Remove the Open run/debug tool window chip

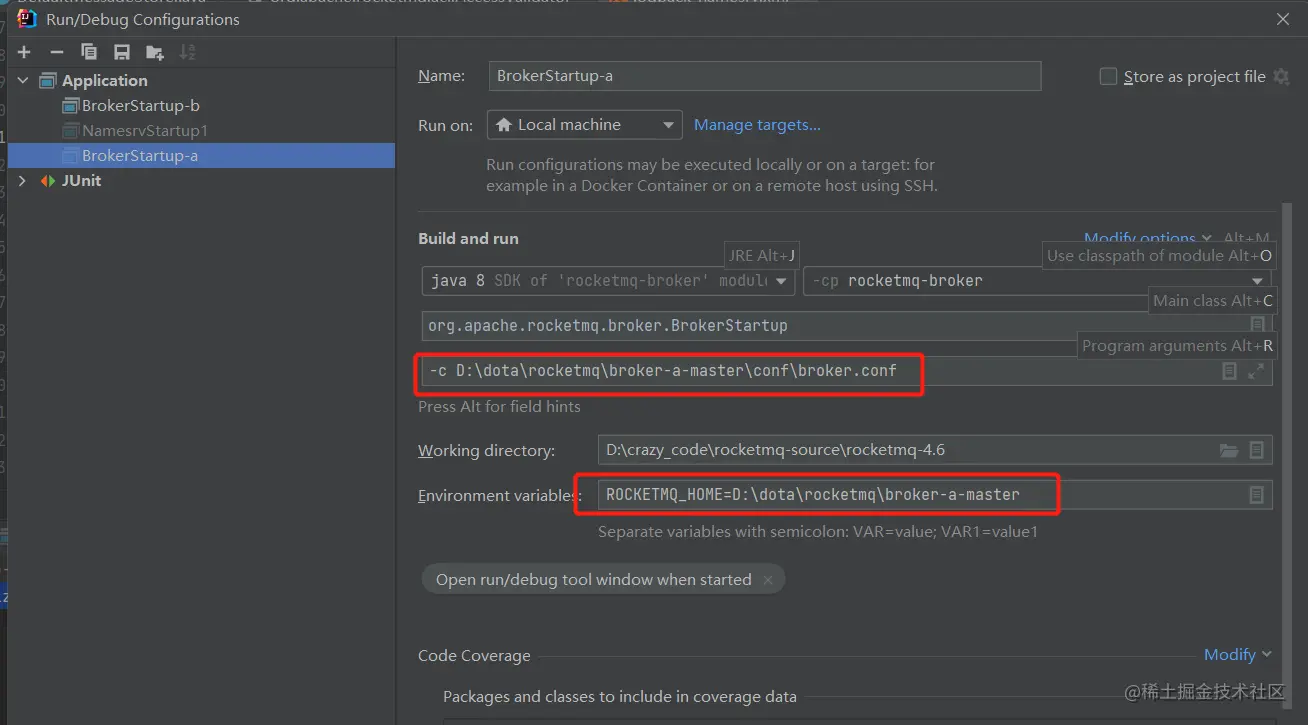(x=768, y=579)
